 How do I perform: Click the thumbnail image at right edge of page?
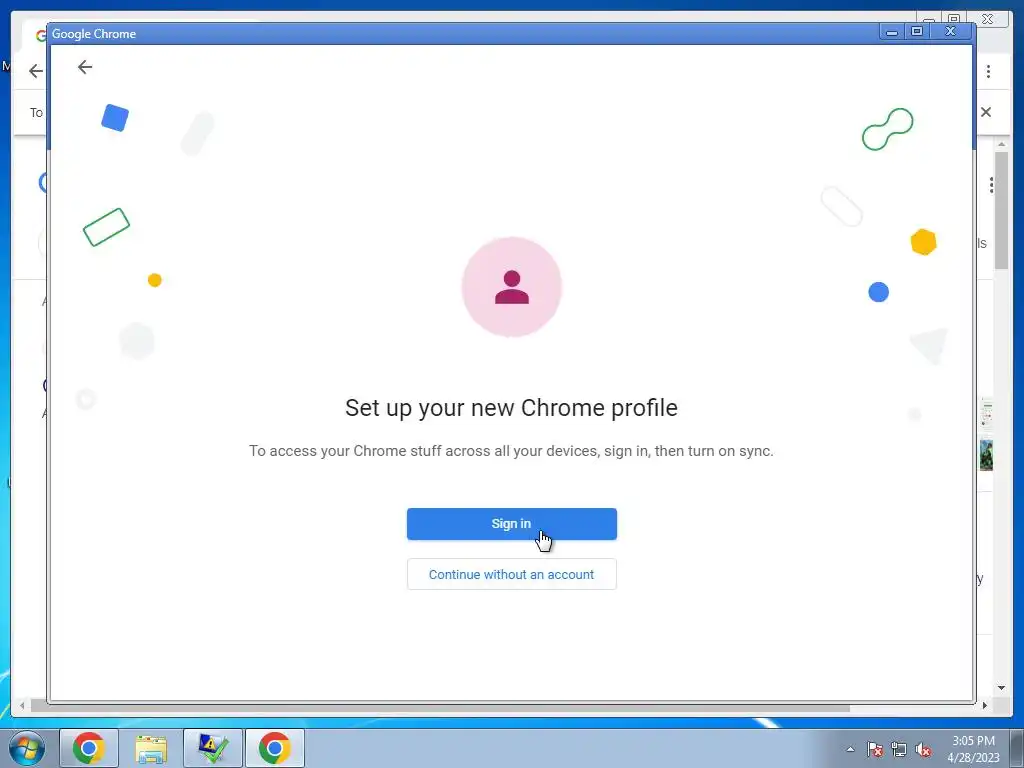tap(986, 455)
